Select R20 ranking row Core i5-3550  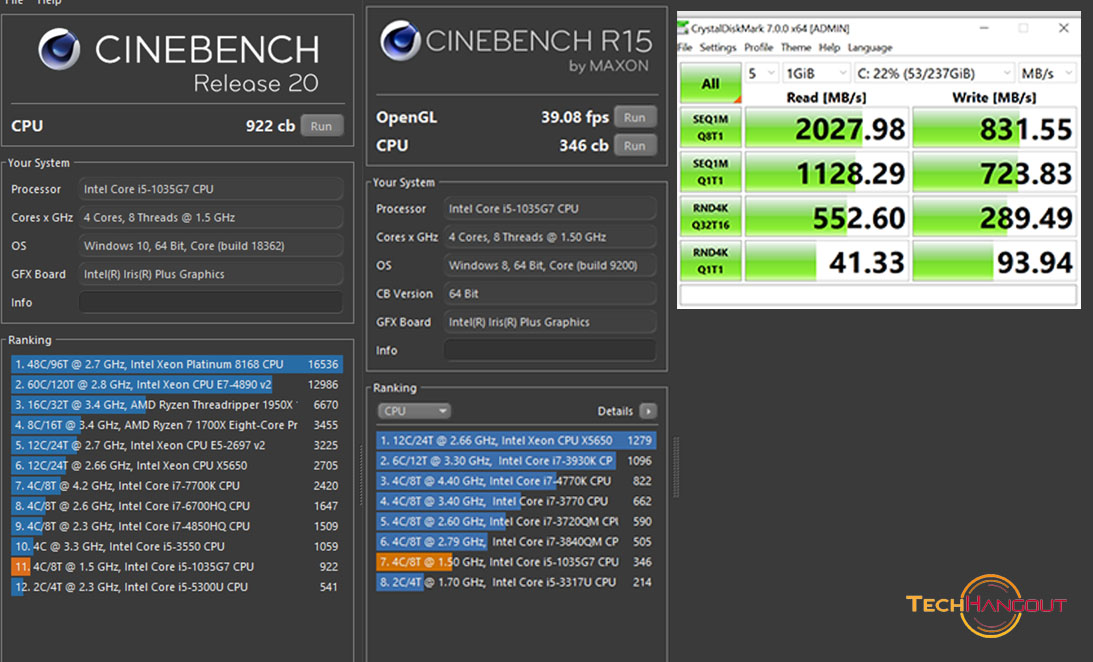coord(176,546)
